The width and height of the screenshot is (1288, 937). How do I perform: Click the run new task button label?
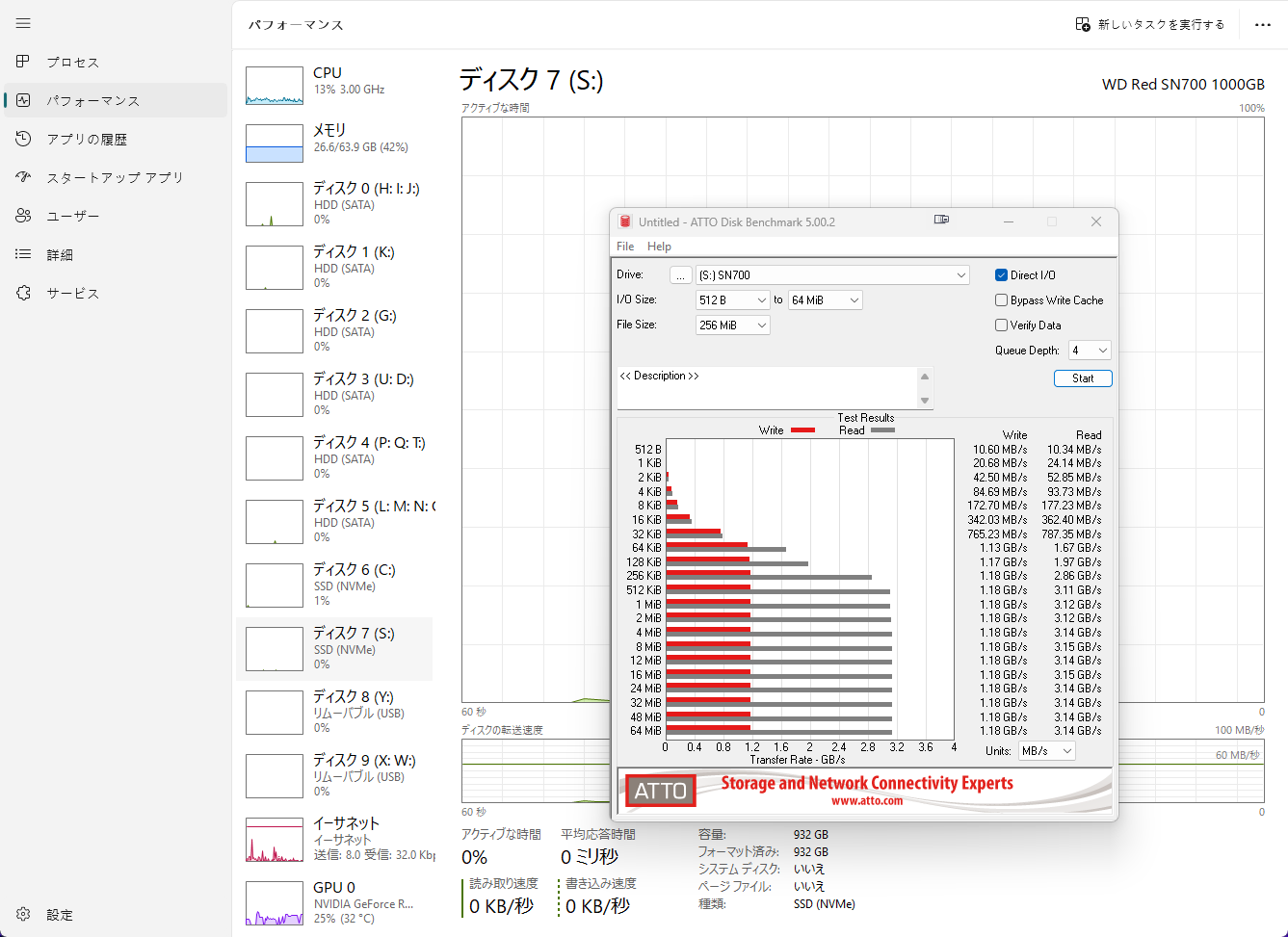pos(1161,24)
